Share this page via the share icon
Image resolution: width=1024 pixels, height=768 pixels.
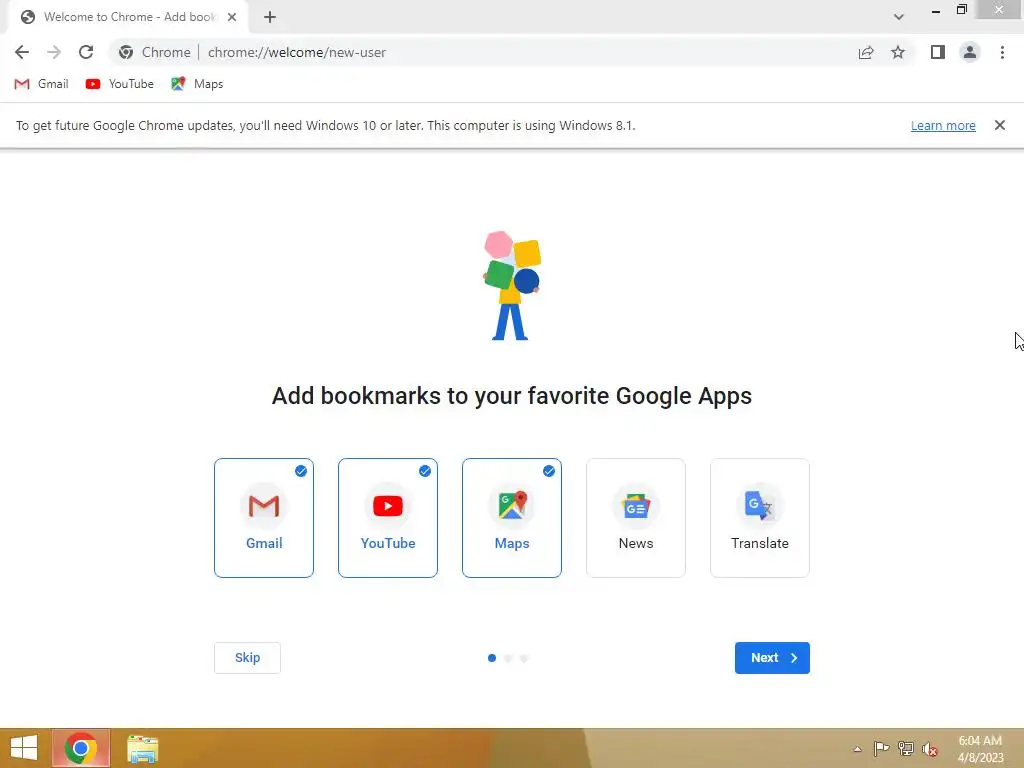[x=866, y=52]
